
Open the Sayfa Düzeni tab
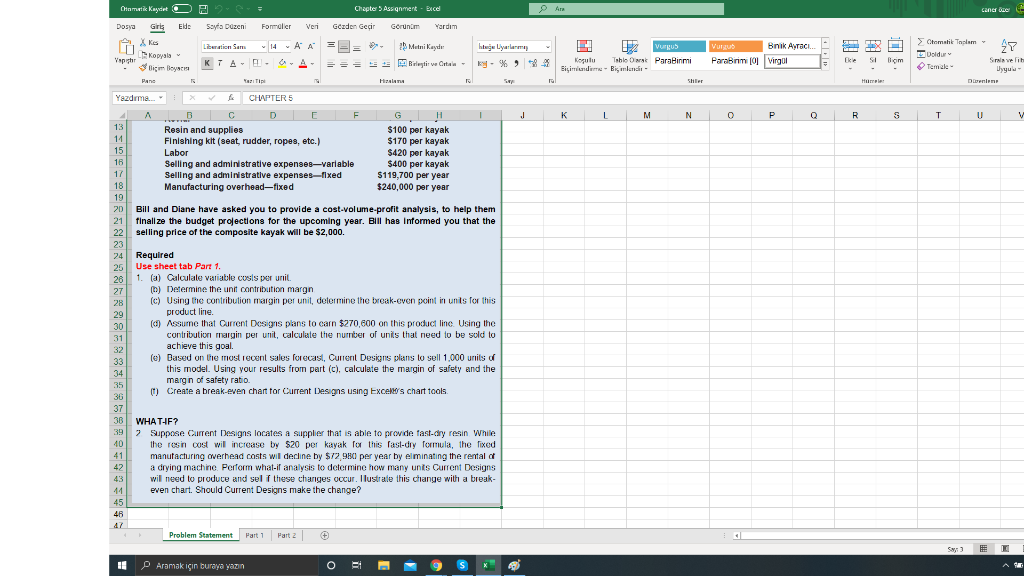226,27
